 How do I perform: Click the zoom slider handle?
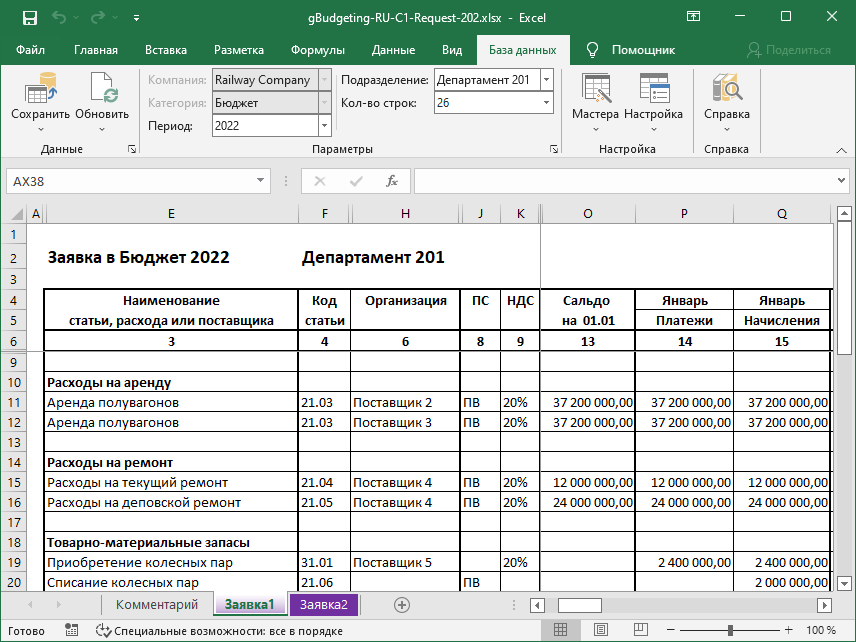coord(730,631)
